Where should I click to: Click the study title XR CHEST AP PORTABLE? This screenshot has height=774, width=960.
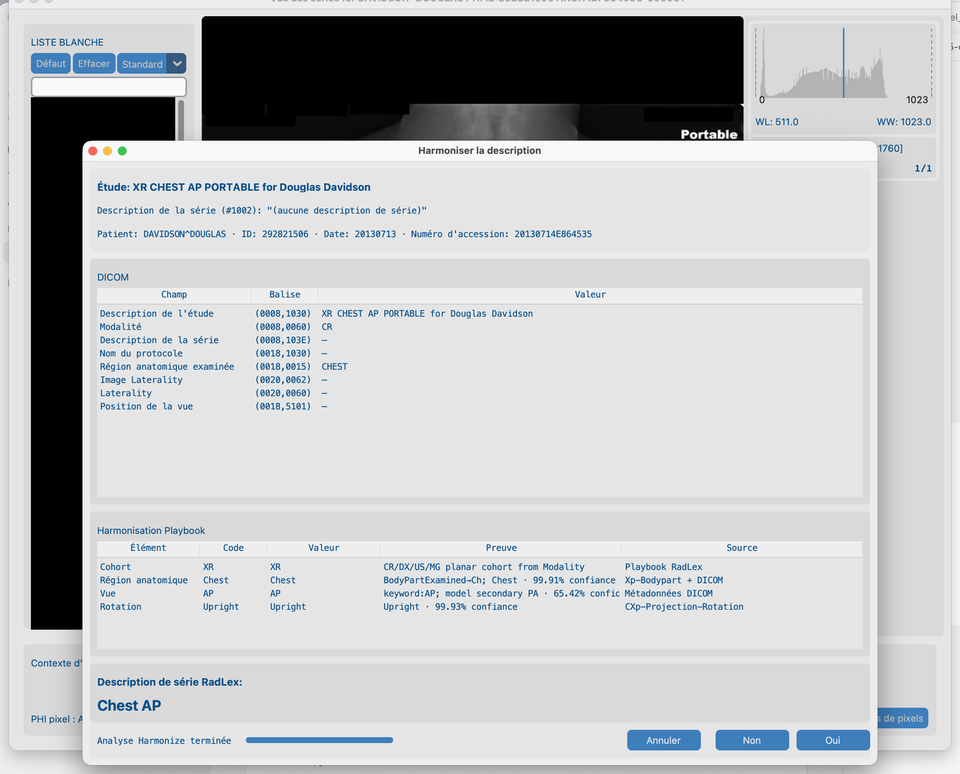point(234,187)
